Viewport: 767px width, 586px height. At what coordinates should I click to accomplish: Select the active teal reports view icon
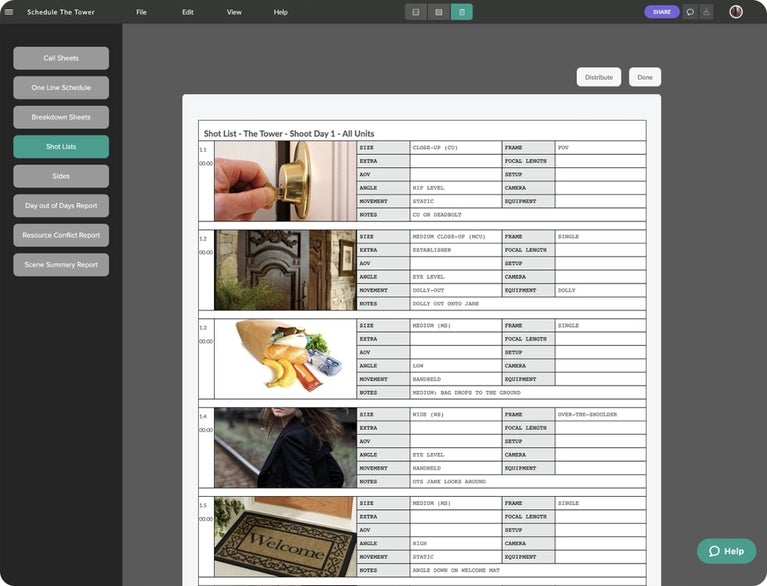(x=462, y=12)
